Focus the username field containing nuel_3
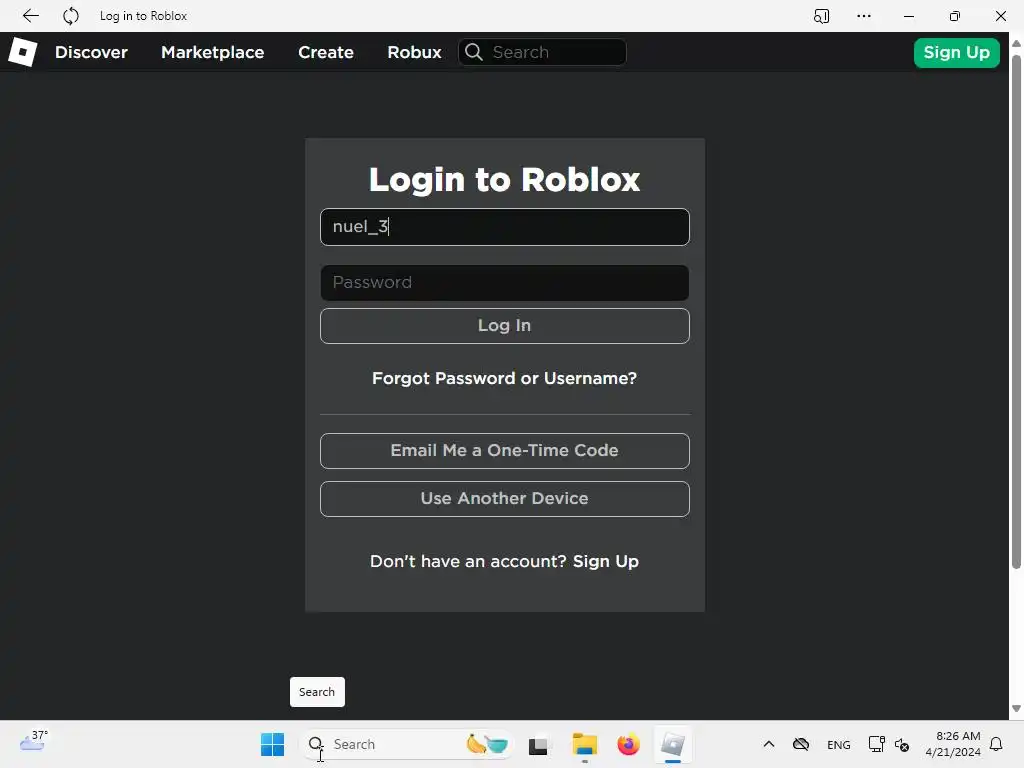Viewport: 1024px width, 768px height. pos(505,227)
